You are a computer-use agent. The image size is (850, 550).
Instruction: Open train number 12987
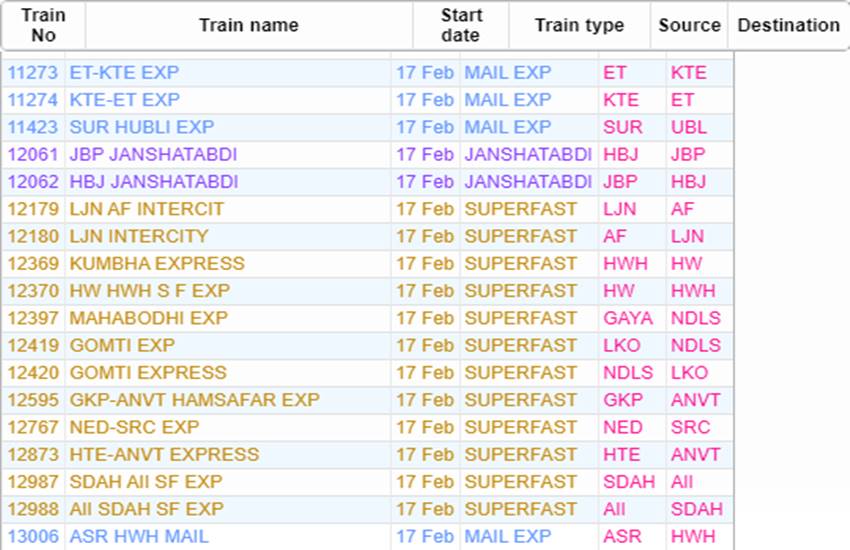click(x=33, y=482)
